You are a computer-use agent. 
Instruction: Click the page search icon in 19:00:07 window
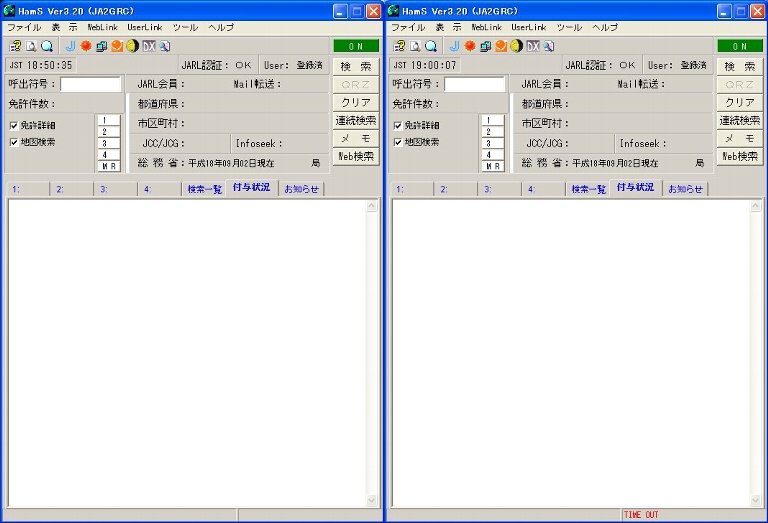pos(549,46)
